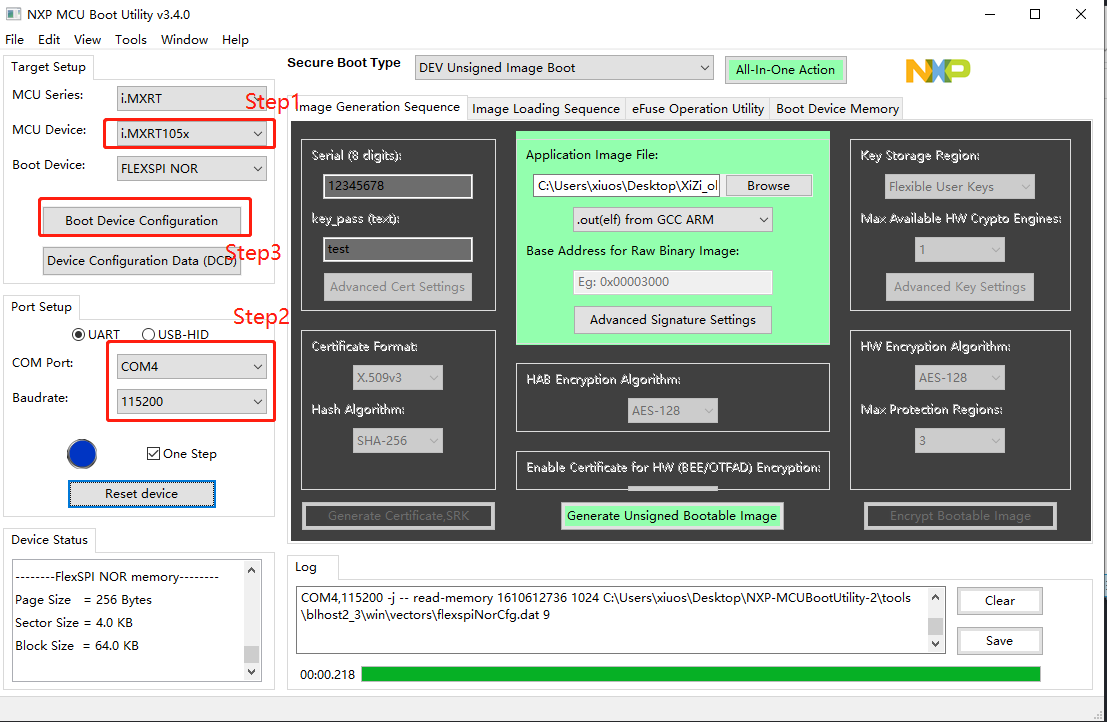
Task: Open the image format dropdown
Action: pyautogui.click(x=673, y=219)
